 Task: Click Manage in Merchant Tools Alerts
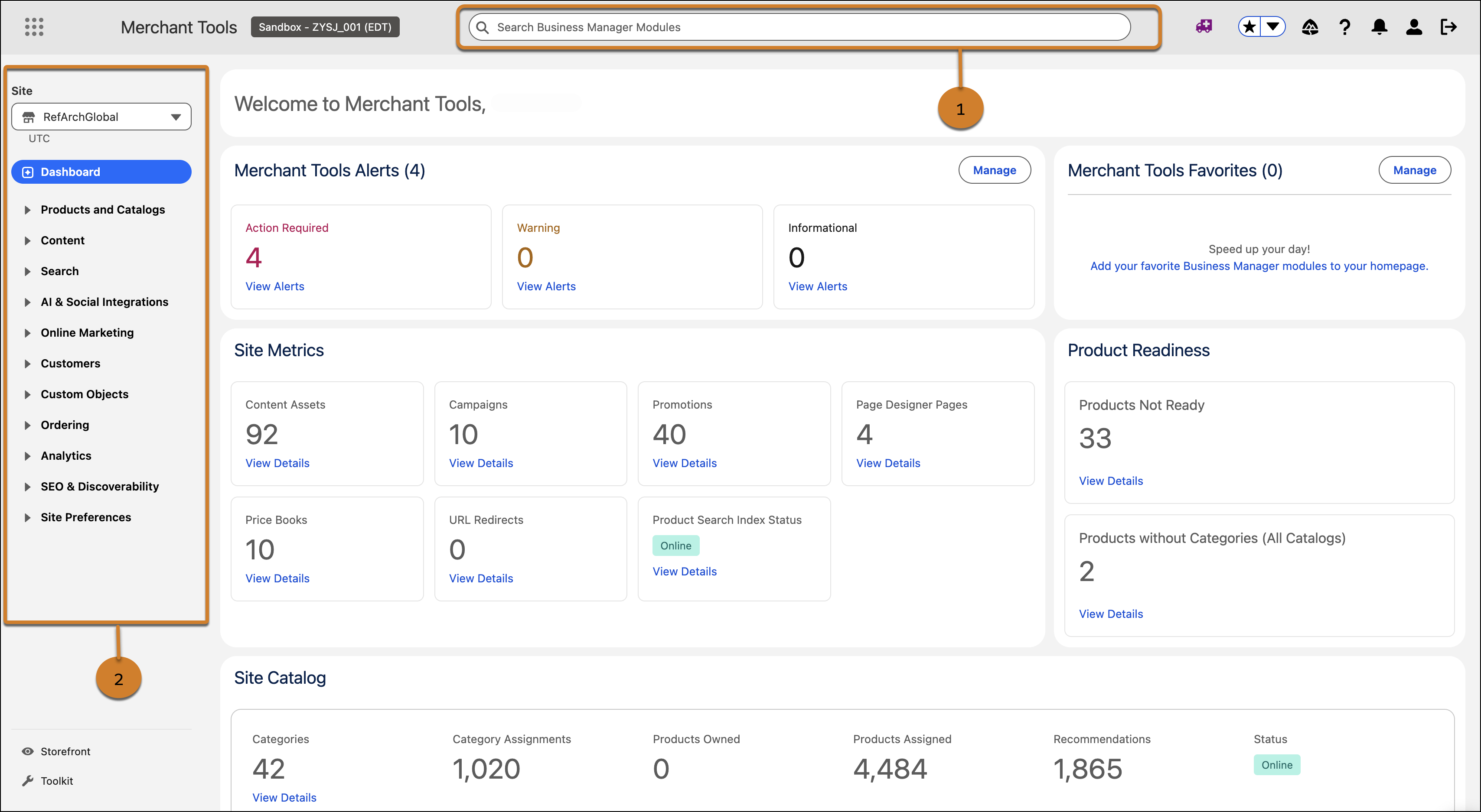[994, 170]
